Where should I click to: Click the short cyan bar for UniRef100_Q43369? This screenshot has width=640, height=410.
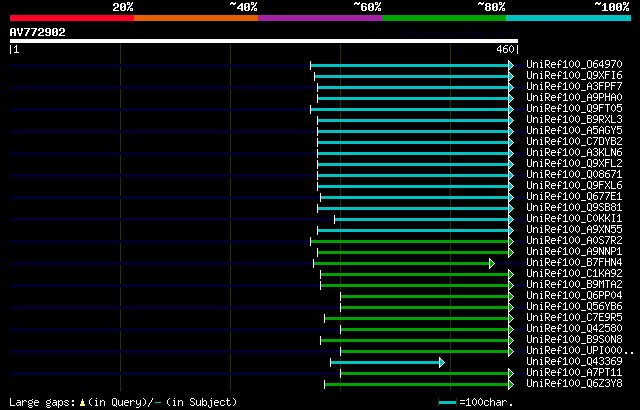coord(385,363)
